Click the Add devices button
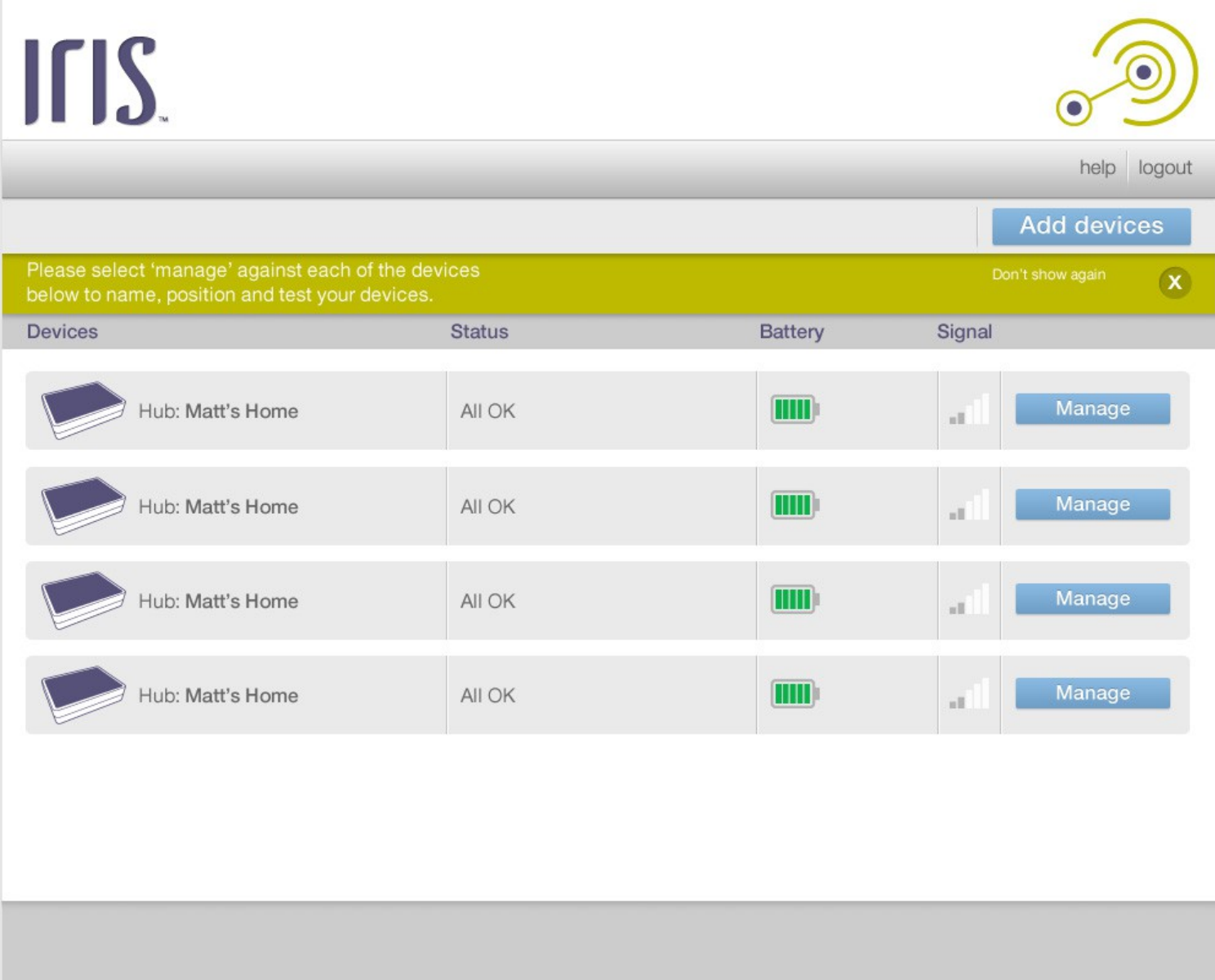 (x=1091, y=226)
